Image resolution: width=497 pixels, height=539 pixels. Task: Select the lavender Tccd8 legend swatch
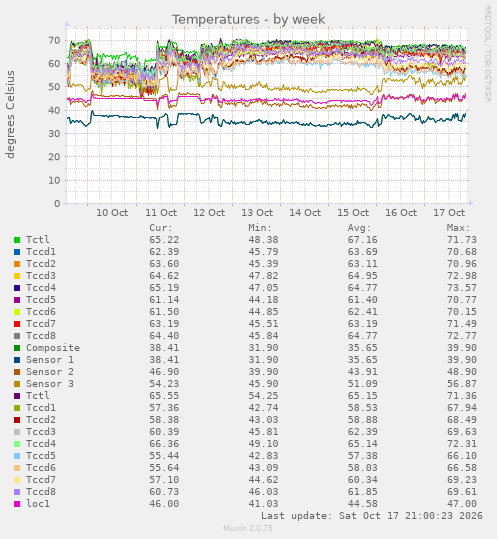point(17,492)
